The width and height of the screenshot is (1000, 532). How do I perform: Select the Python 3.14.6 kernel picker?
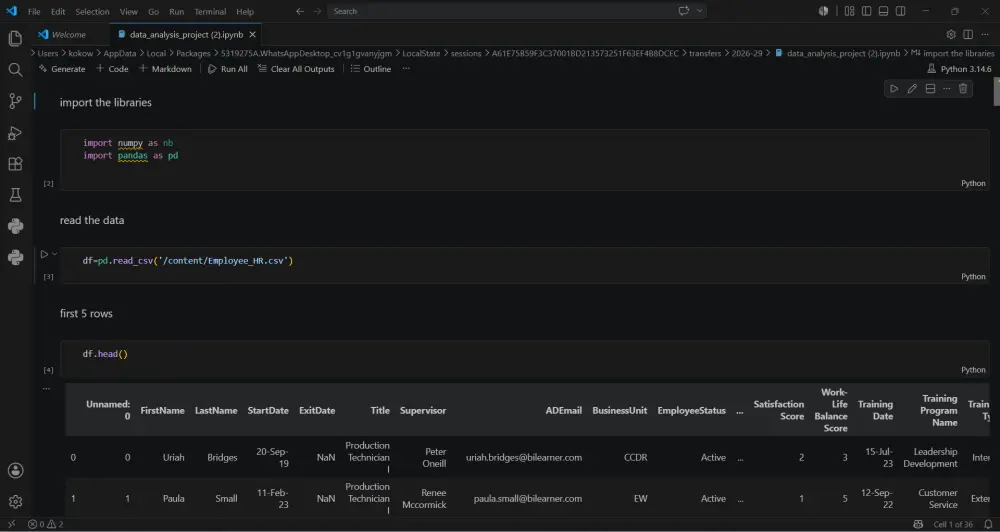pos(959,69)
